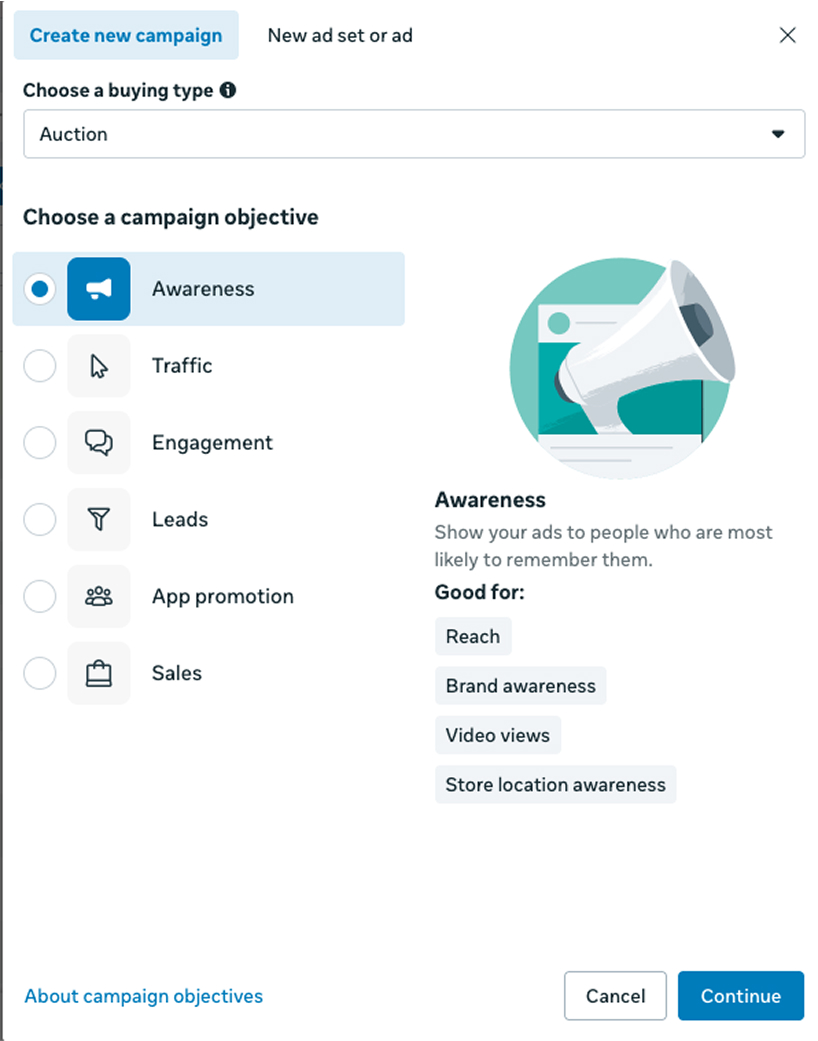Click the Cancel button
The image size is (818, 1041).
point(615,996)
